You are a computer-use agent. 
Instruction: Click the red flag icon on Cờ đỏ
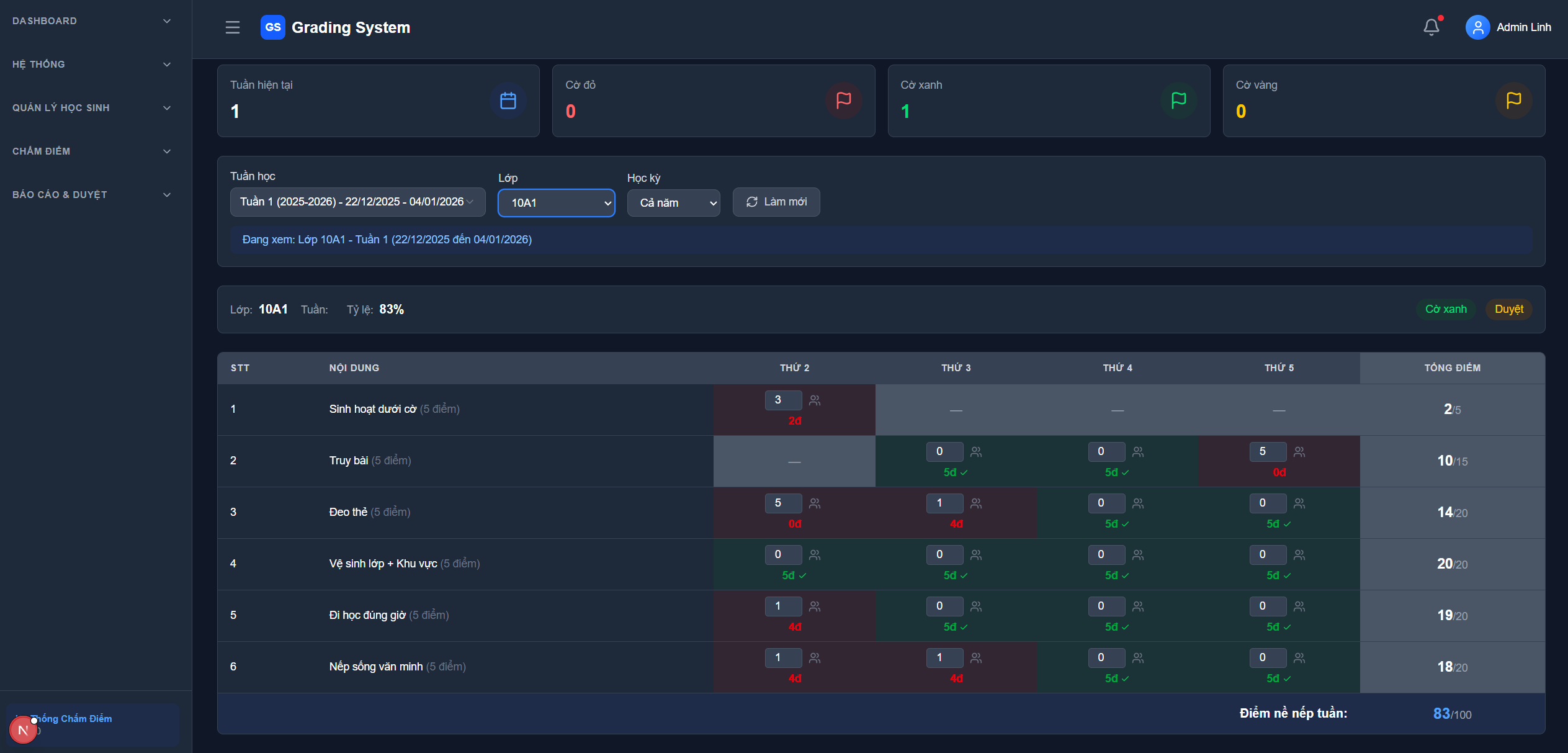[x=843, y=101]
